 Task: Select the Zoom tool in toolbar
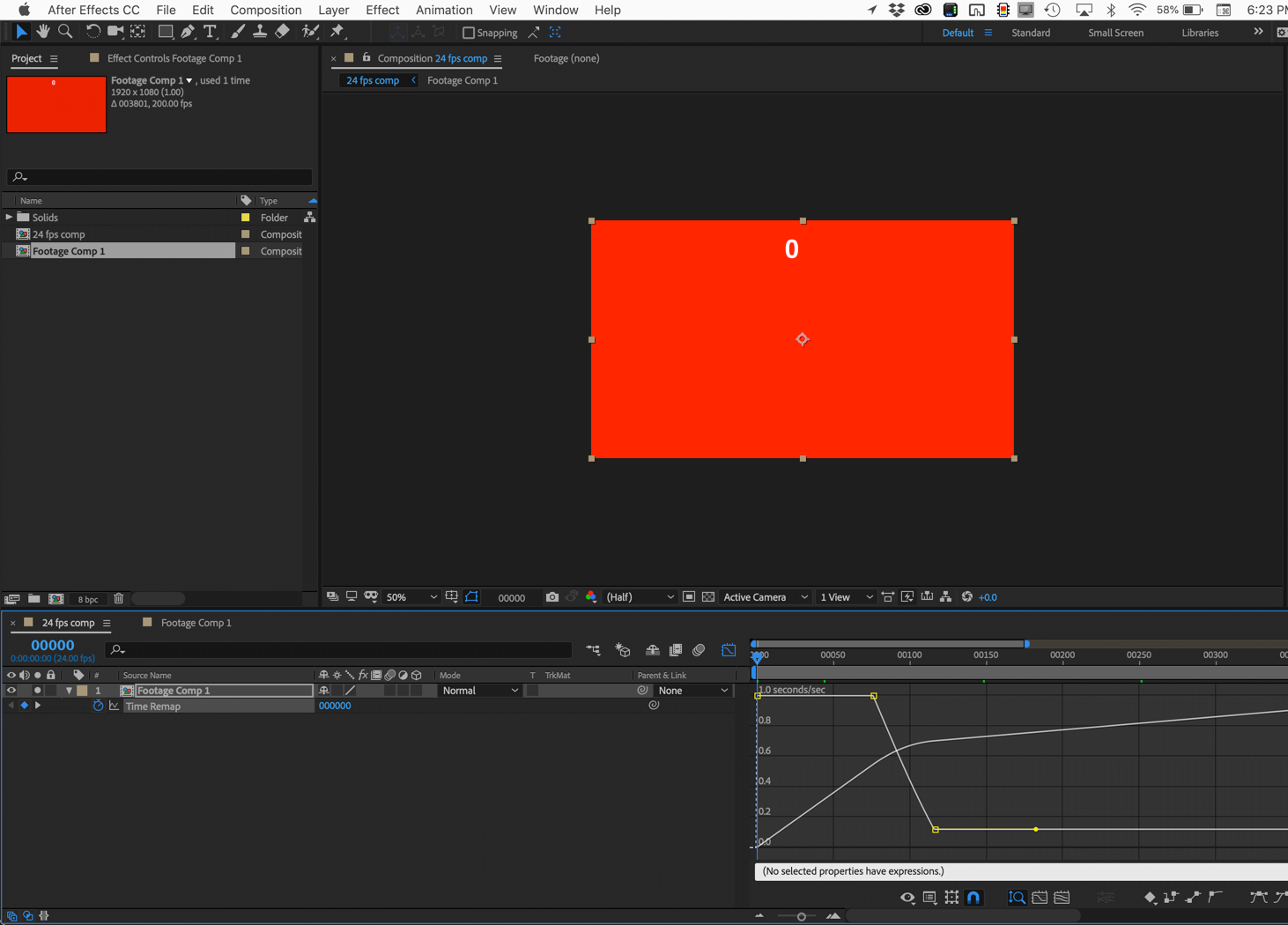click(x=65, y=32)
